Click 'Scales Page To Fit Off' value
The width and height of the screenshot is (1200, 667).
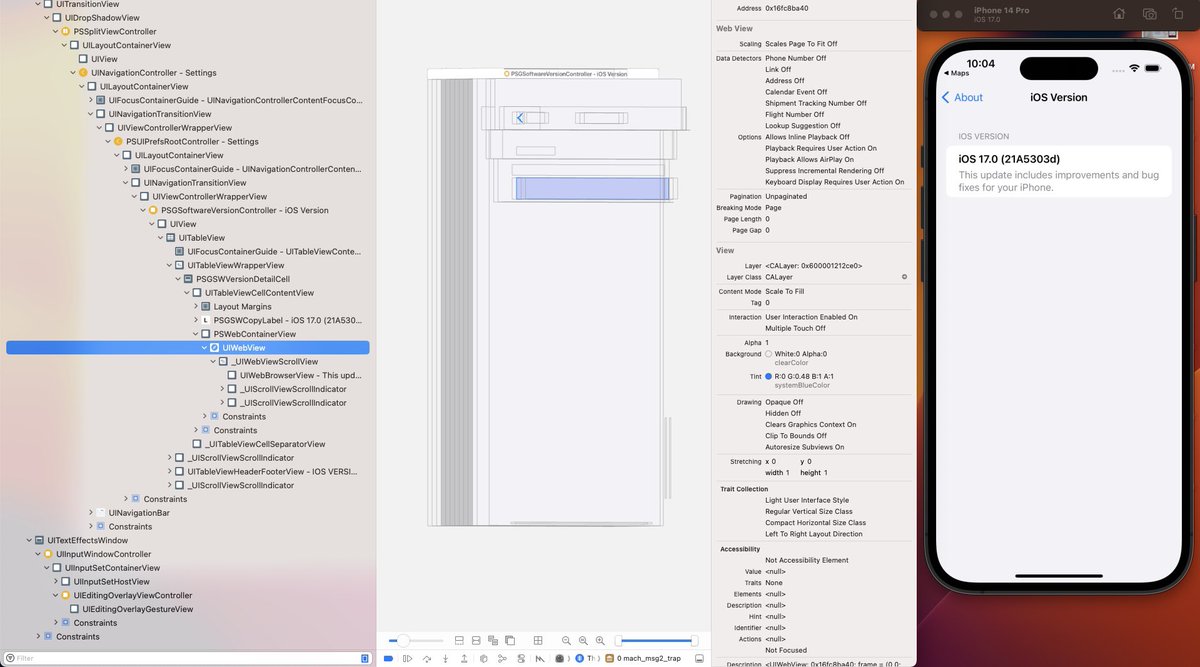click(801, 44)
